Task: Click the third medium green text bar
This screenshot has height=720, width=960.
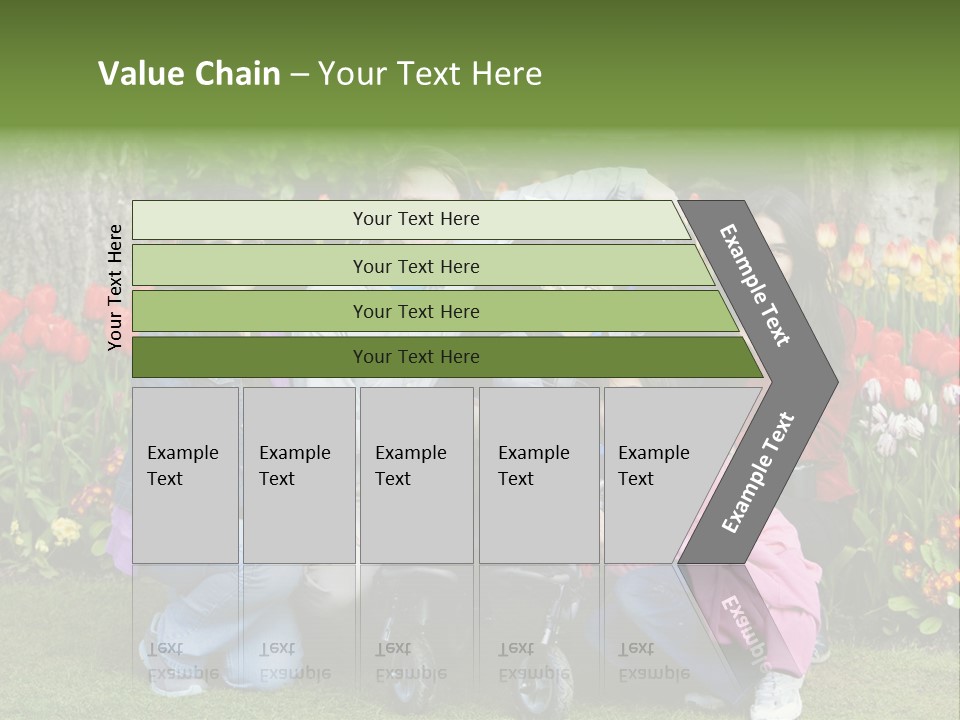Action: (x=415, y=311)
